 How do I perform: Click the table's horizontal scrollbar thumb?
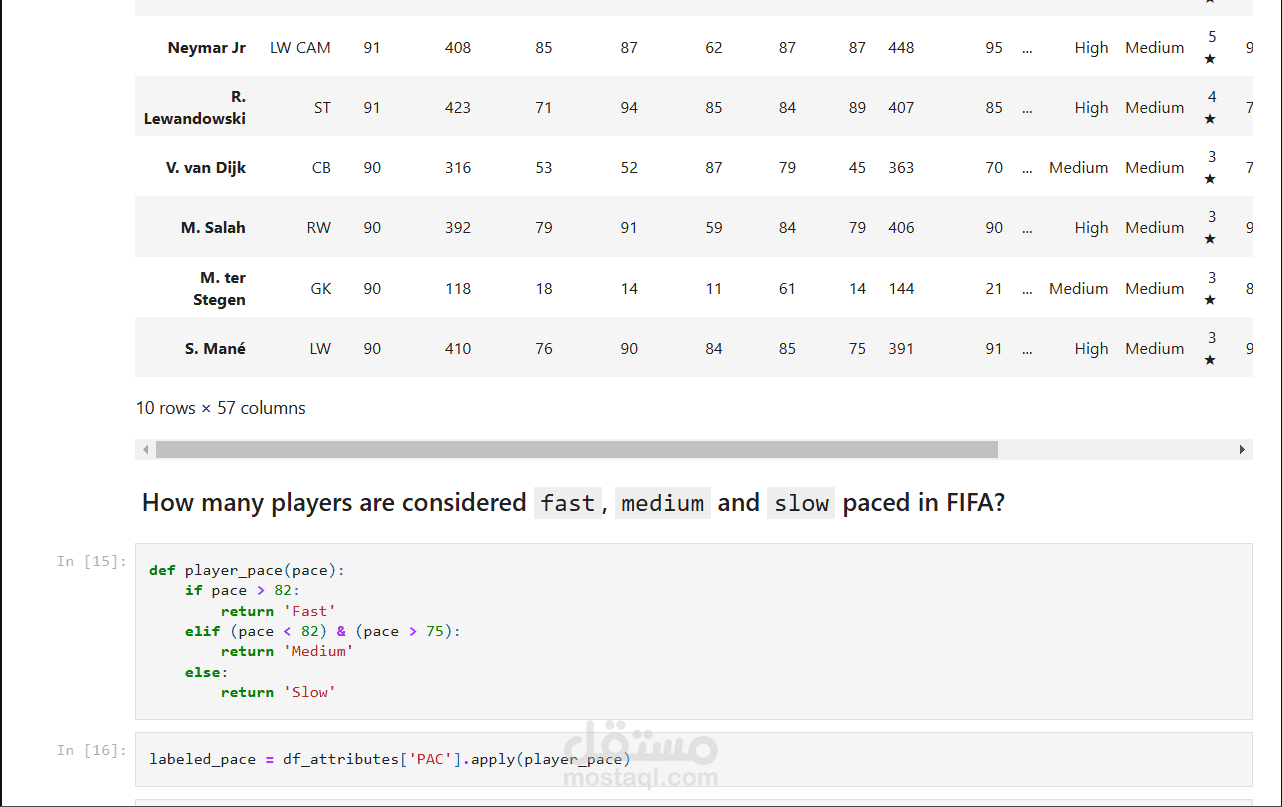[577, 450]
